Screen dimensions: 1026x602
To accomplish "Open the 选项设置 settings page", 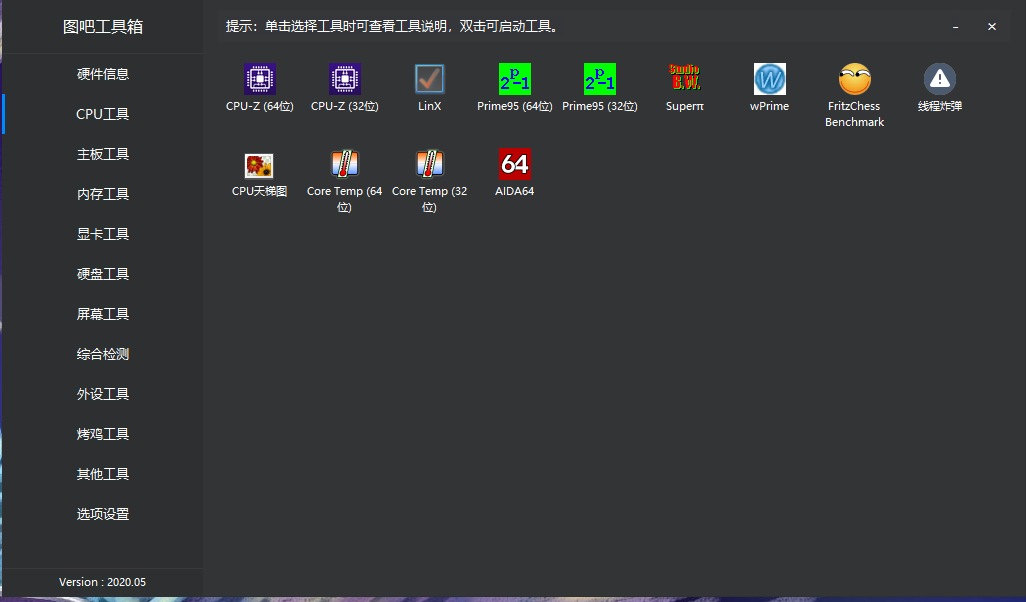I will tap(103, 514).
